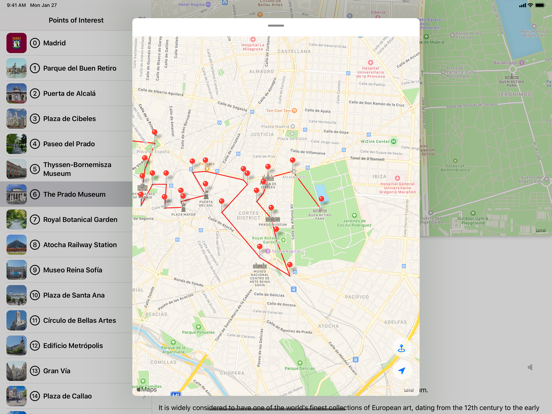Select Thyssen-Bornemisza Museum row
Viewport: 552px width, 414px height.
(66, 169)
